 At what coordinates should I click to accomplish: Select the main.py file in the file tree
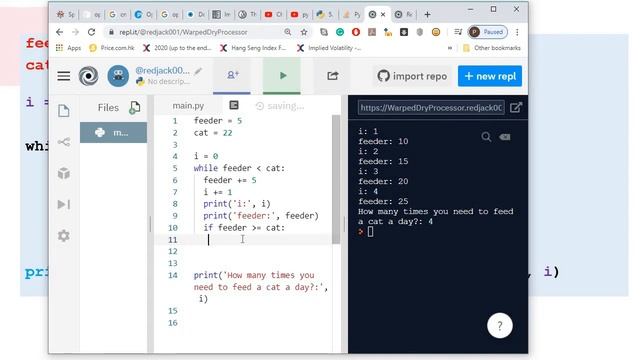coord(113,133)
